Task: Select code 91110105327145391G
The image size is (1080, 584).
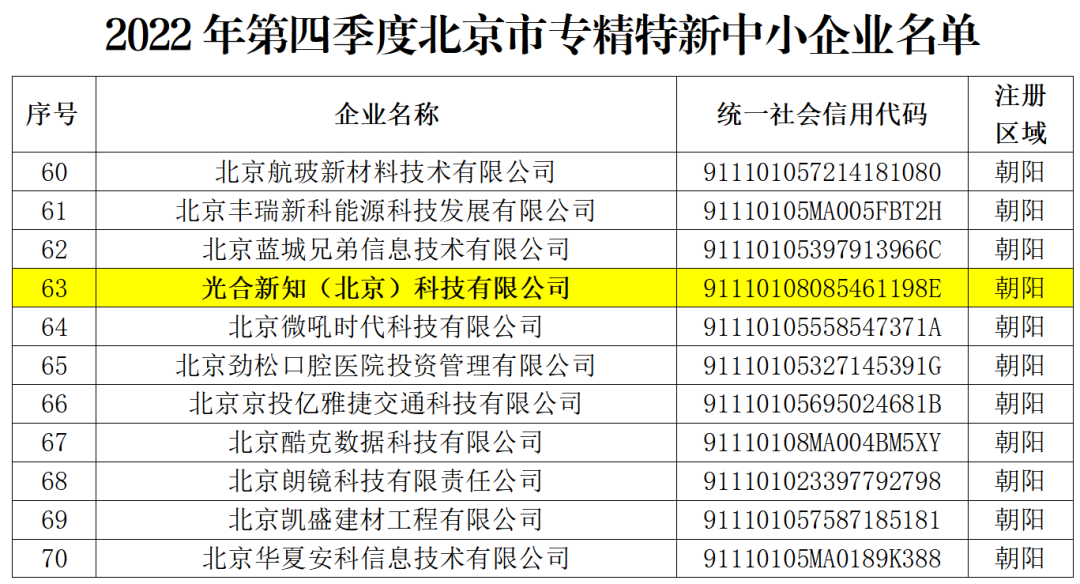Action: click(x=822, y=365)
